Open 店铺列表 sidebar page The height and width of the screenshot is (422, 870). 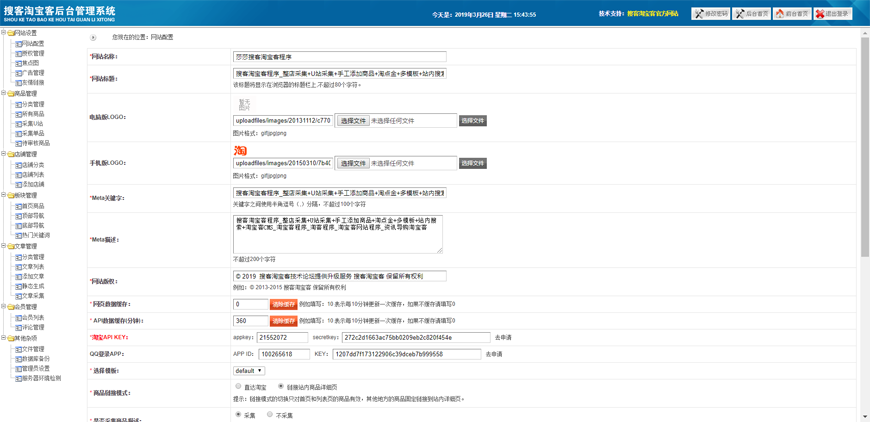[33, 174]
